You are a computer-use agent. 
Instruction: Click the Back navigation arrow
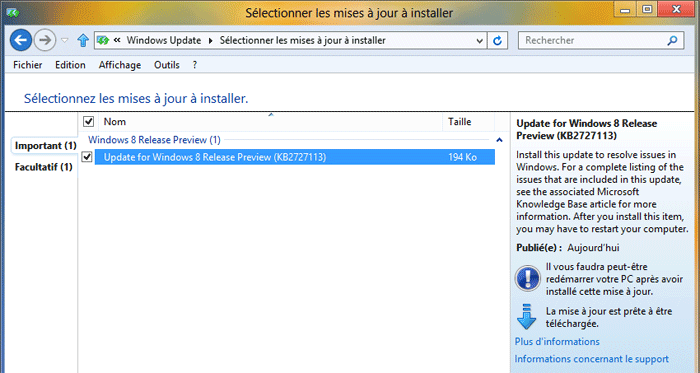point(21,40)
